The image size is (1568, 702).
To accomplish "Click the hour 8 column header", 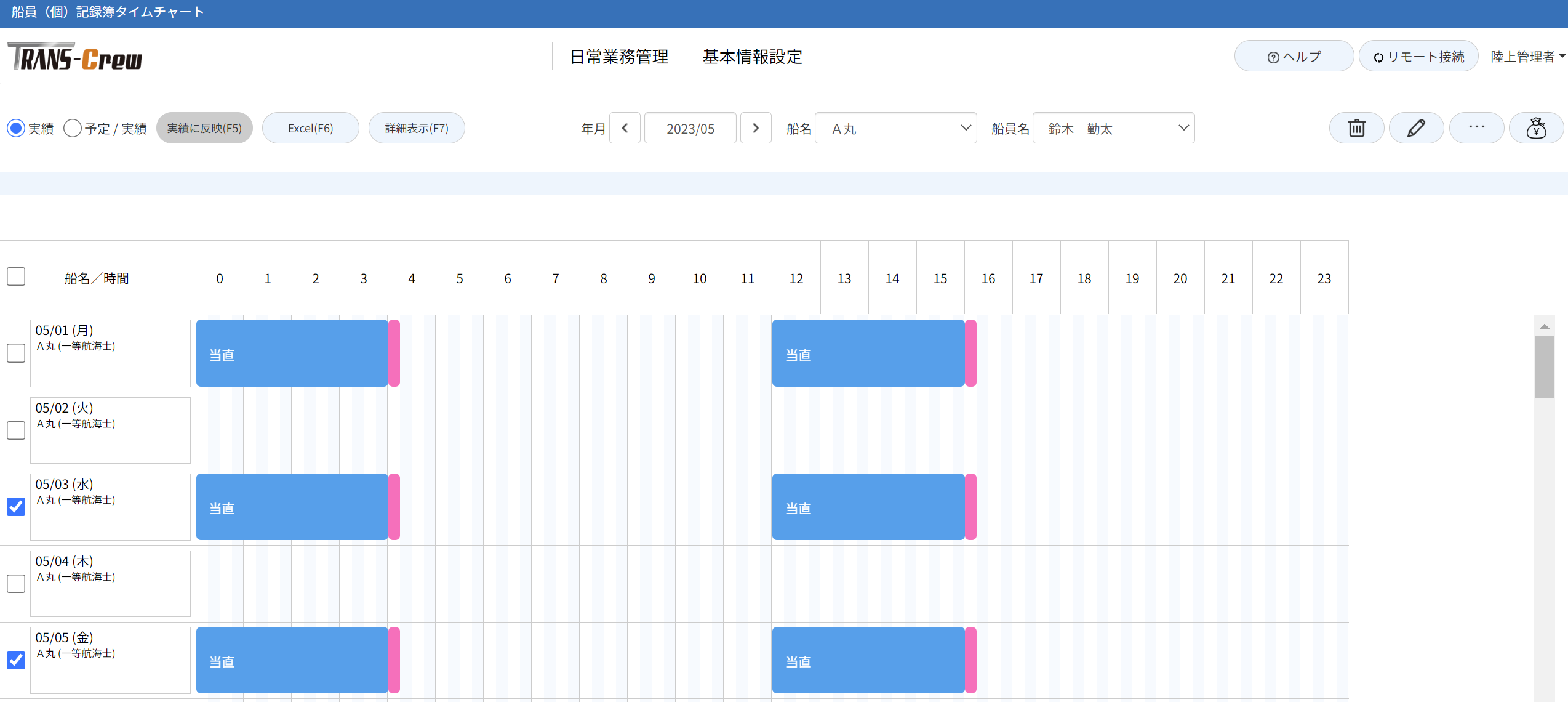I will tap(604, 278).
